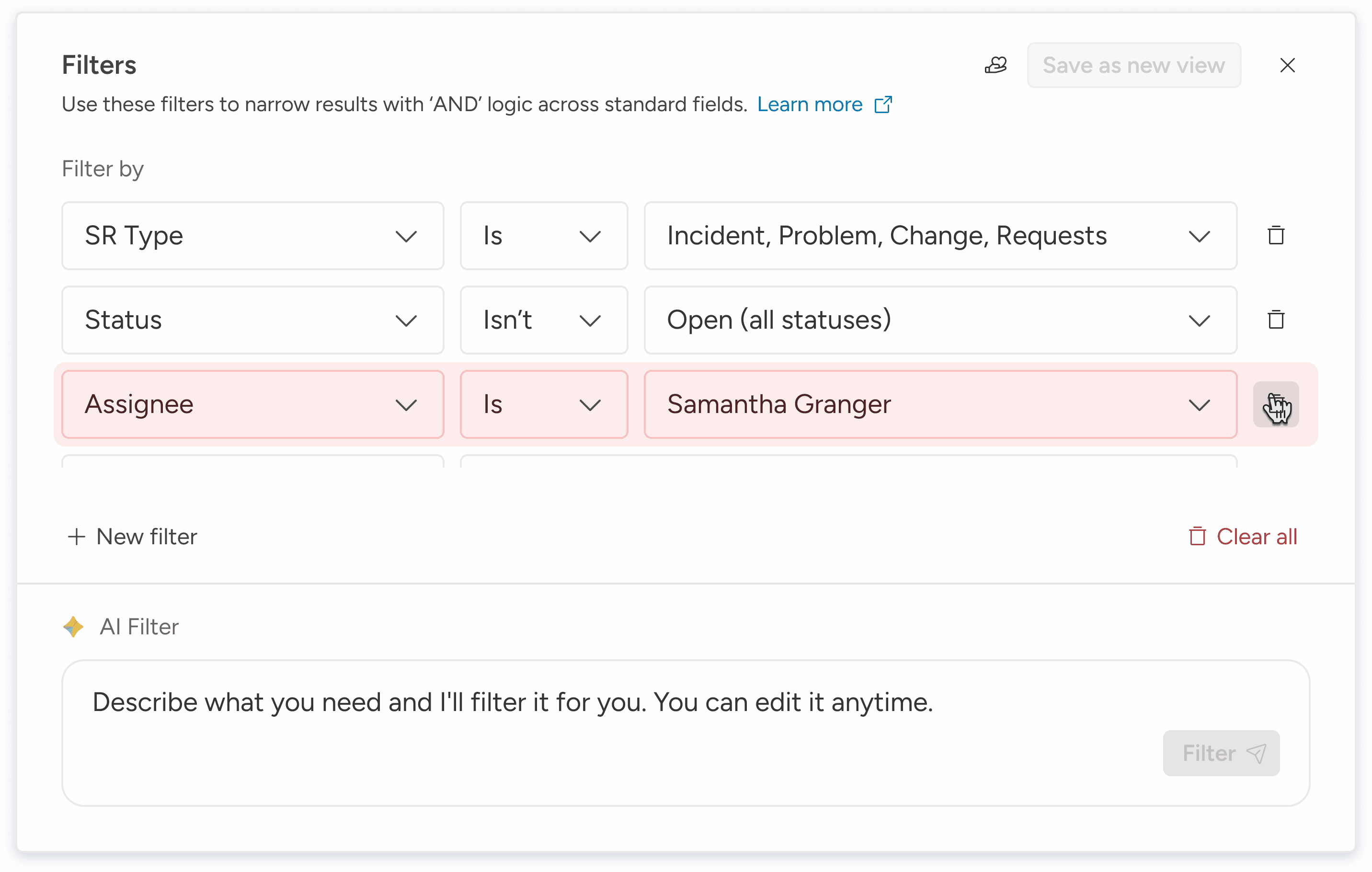This screenshot has height=872, width=1372.
Task: Click the feedback heart-hand icon
Action: 995,65
